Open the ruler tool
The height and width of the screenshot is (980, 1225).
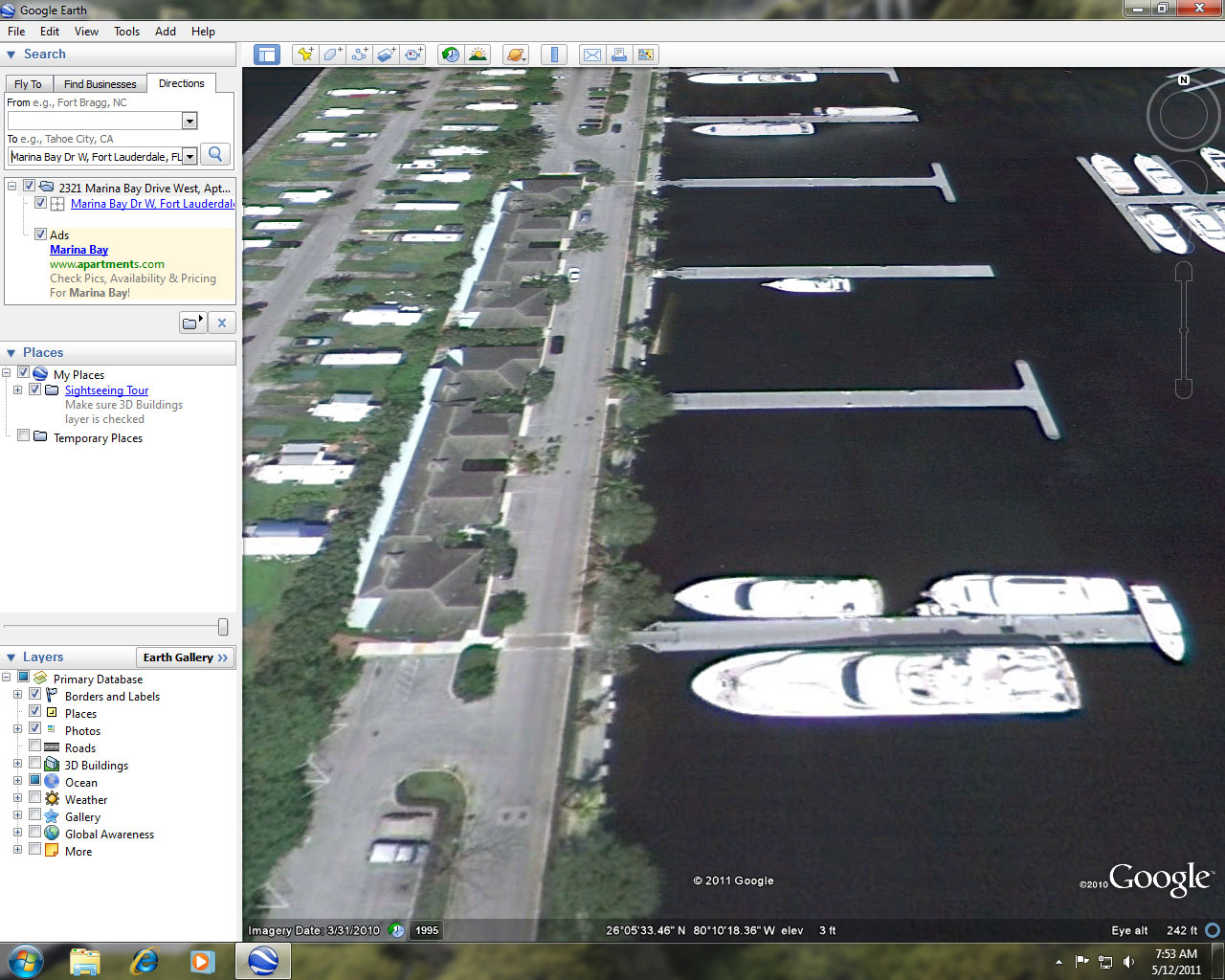553,55
